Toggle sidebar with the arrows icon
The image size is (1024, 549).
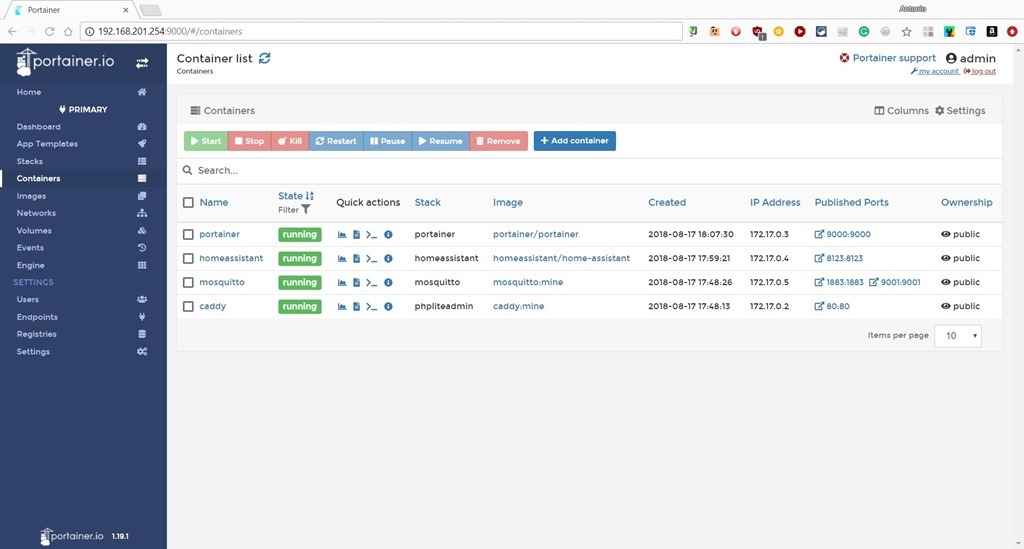click(142, 63)
